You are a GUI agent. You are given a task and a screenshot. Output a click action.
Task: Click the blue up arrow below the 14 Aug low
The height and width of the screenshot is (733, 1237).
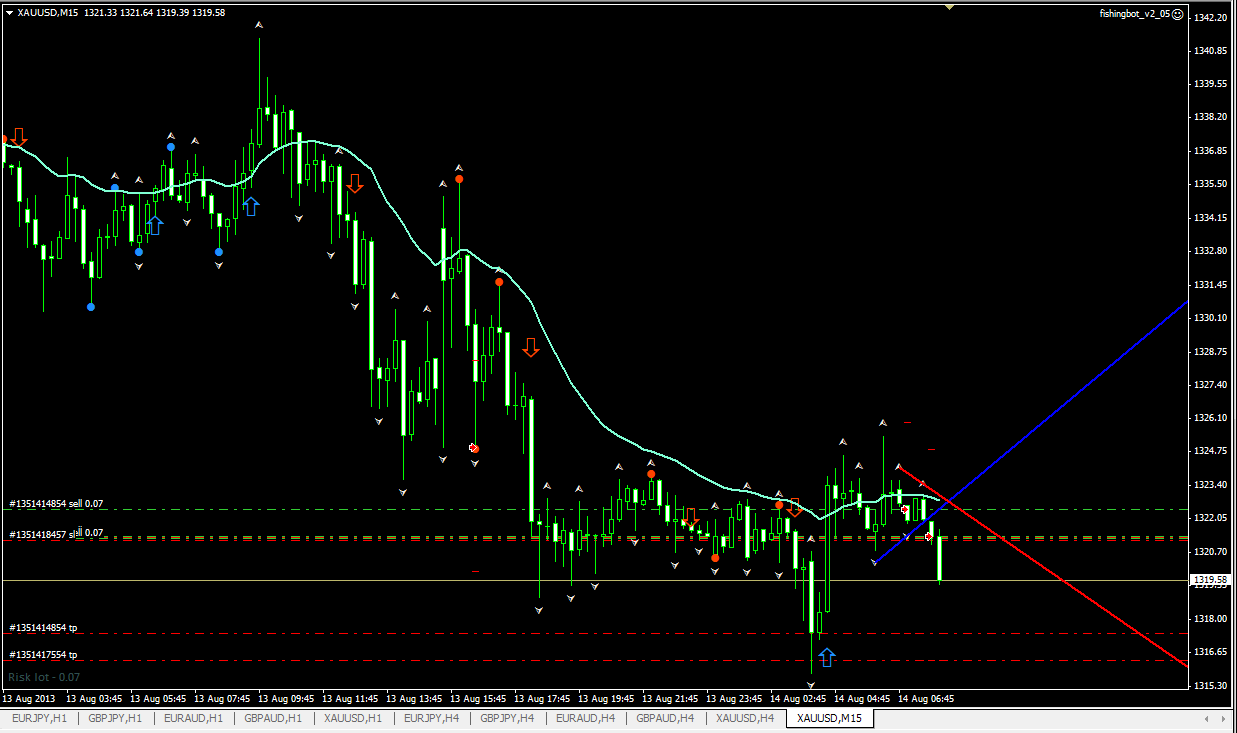826,657
